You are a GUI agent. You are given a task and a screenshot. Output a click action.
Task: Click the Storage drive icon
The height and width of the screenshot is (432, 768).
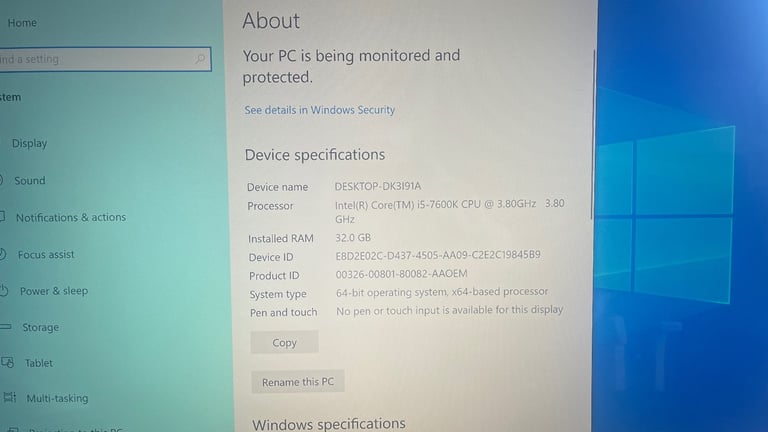(x=5, y=327)
